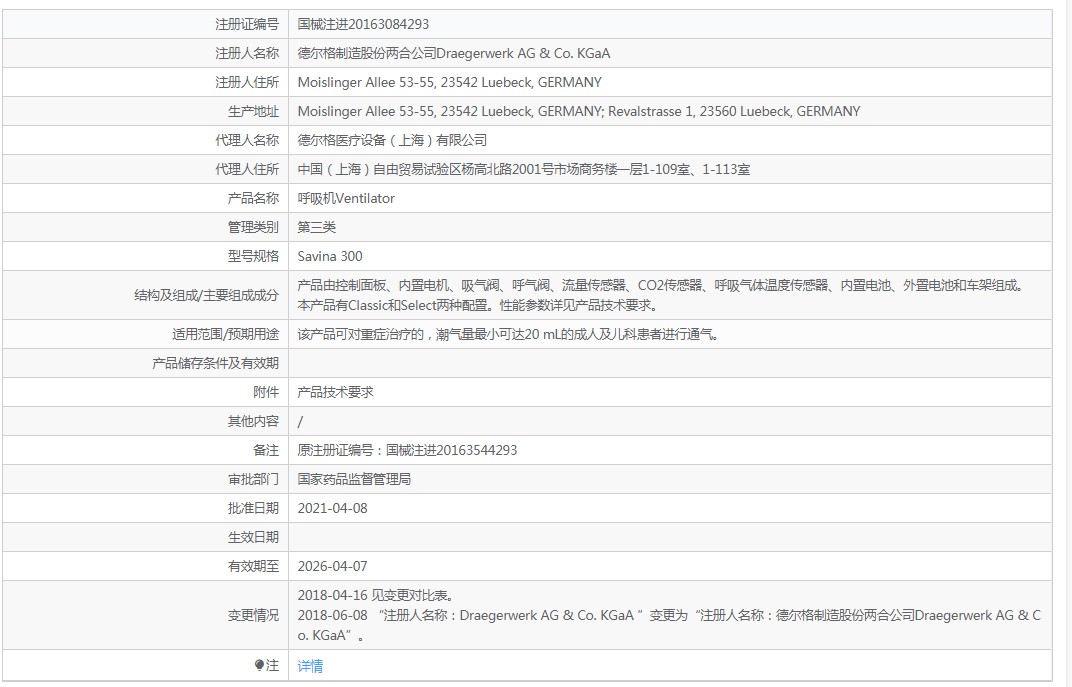Screen dimensions: 1072x687
Task: Select the 产品储存条件及有效期 label
Action: tap(215, 363)
